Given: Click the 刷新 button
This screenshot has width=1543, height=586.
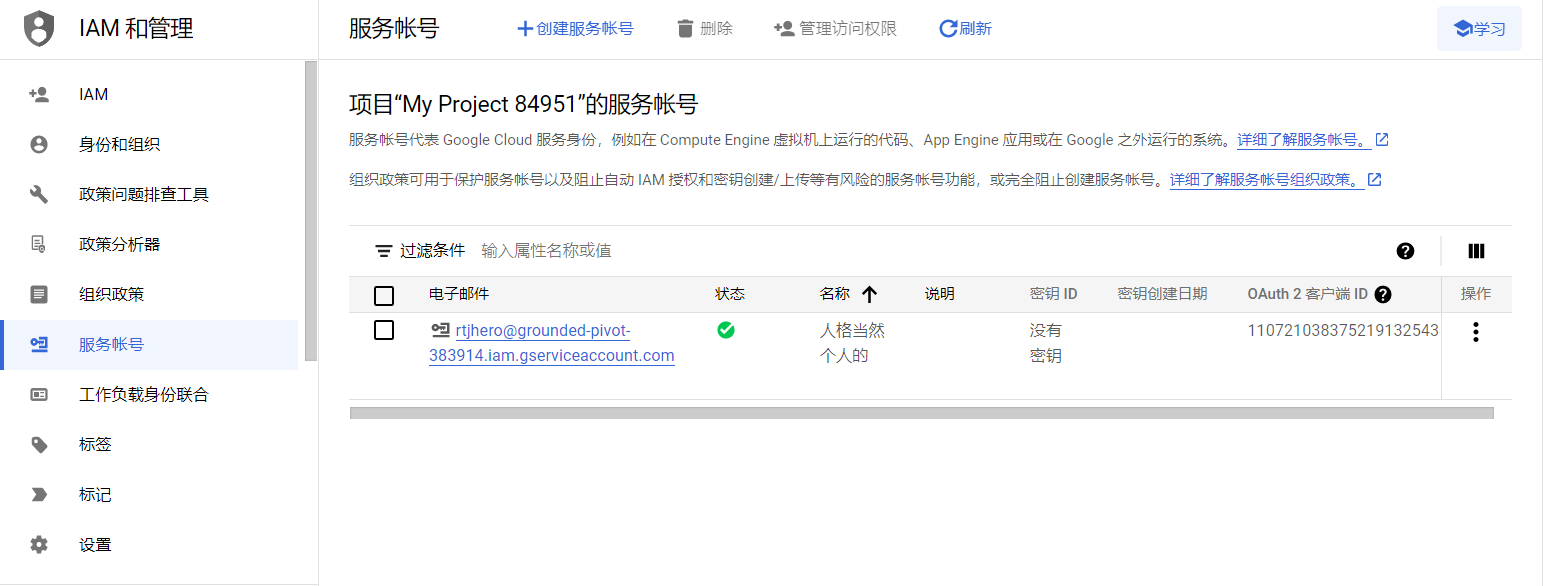Looking at the screenshot, I should click(965, 29).
